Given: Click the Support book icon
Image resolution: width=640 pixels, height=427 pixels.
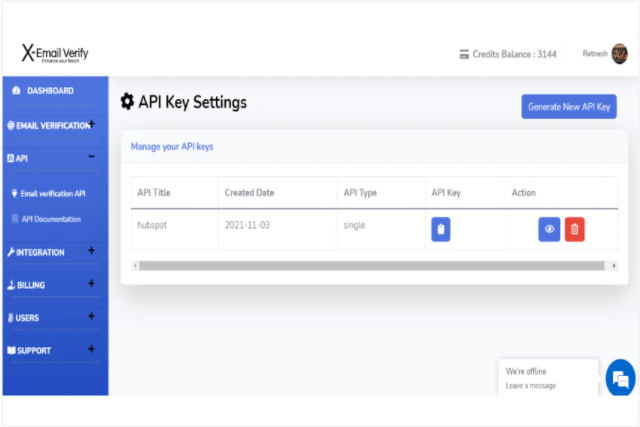Looking at the screenshot, I should [x=11, y=350].
